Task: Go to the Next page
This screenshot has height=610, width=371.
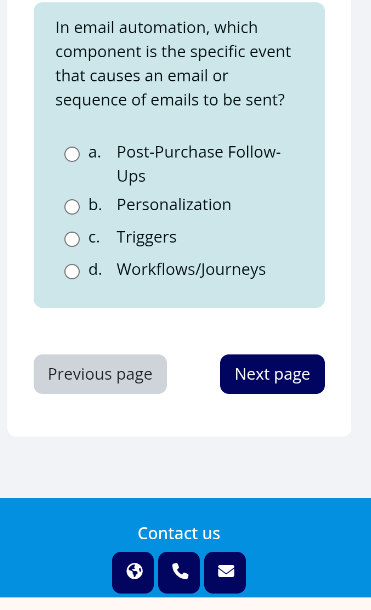Action: [272, 374]
